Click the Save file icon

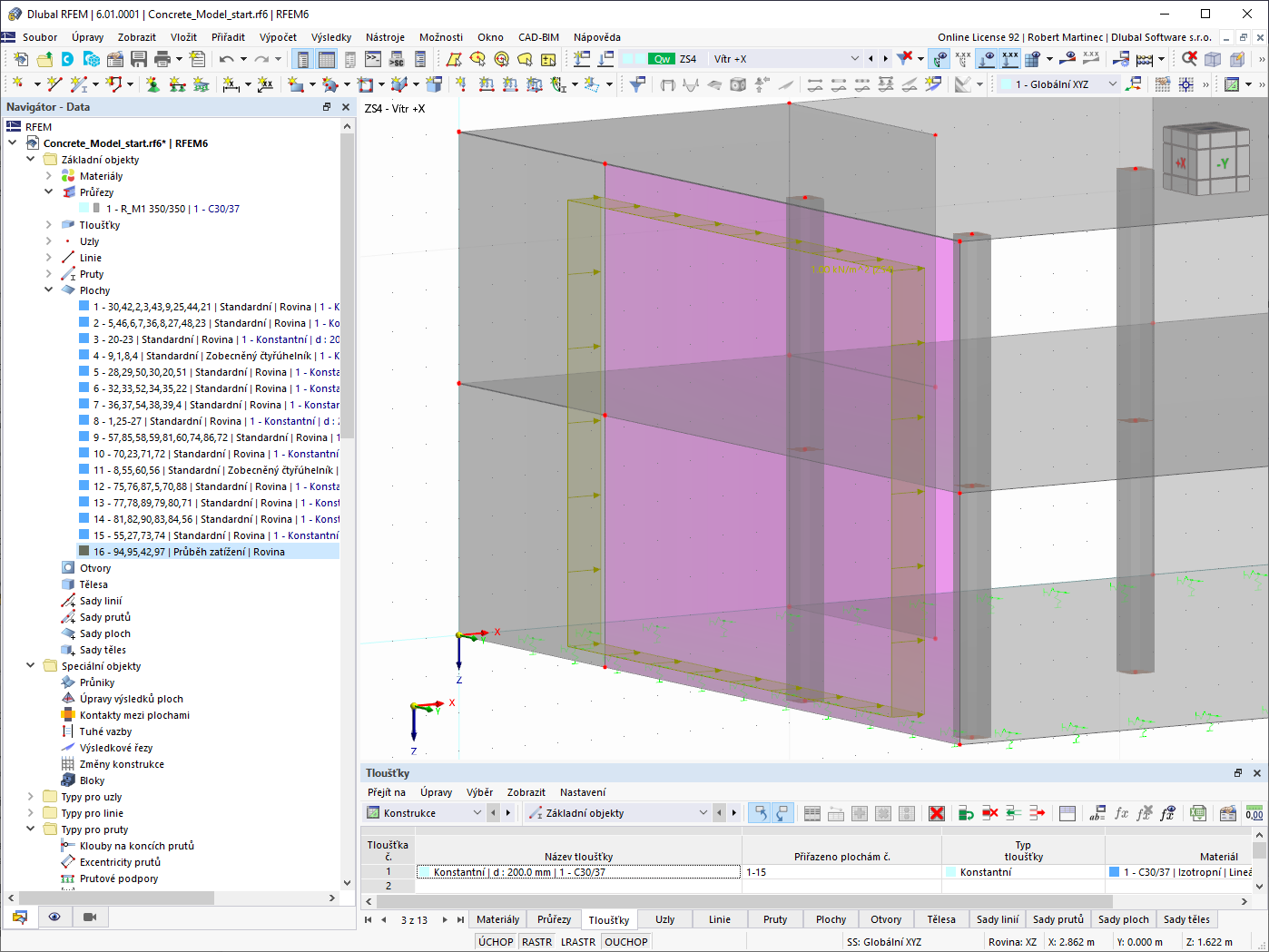[139, 59]
